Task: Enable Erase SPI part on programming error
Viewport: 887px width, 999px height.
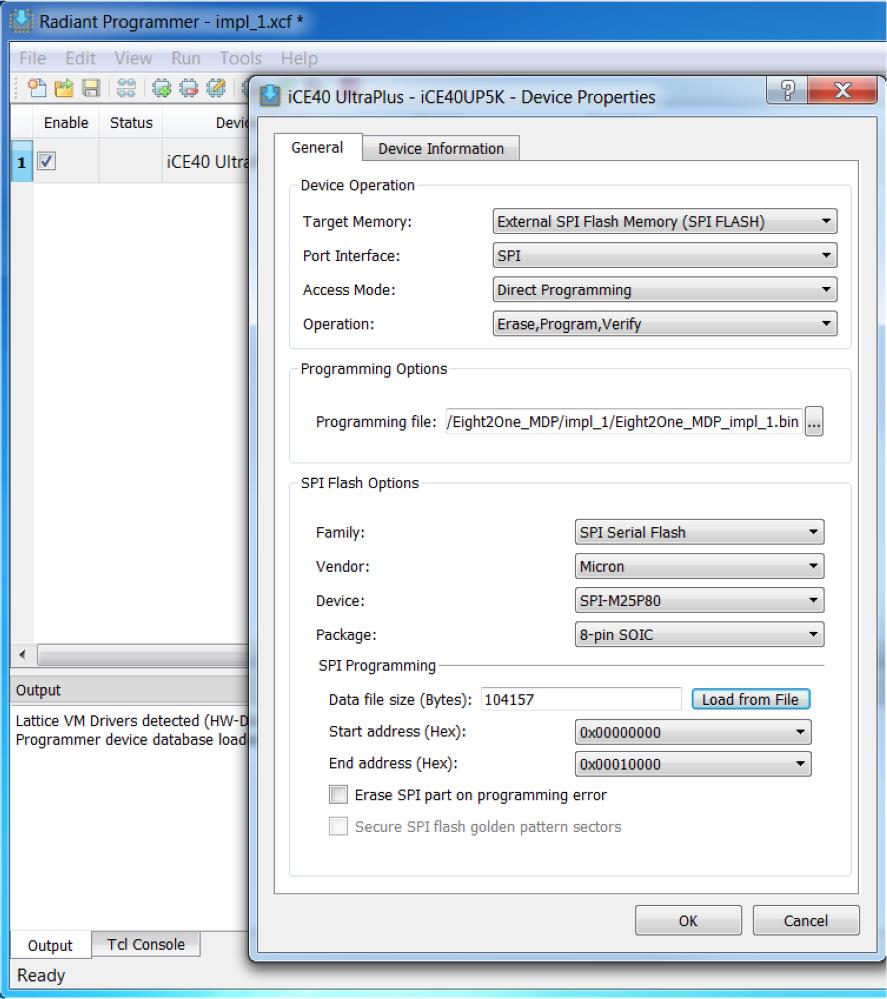Action: 340,796
